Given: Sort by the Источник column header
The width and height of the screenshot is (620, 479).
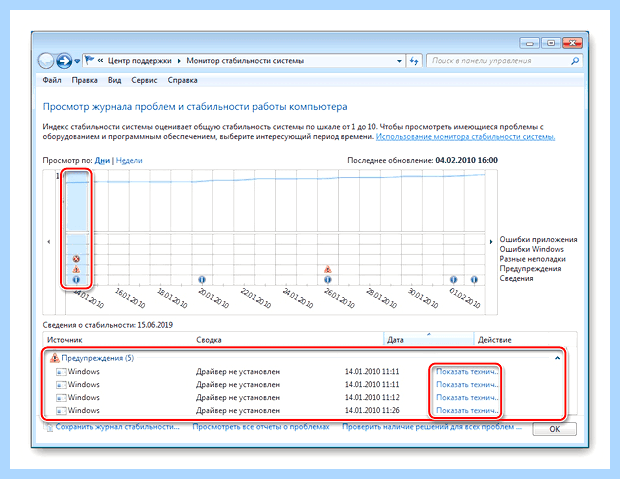Looking at the screenshot, I should point(65,340).
